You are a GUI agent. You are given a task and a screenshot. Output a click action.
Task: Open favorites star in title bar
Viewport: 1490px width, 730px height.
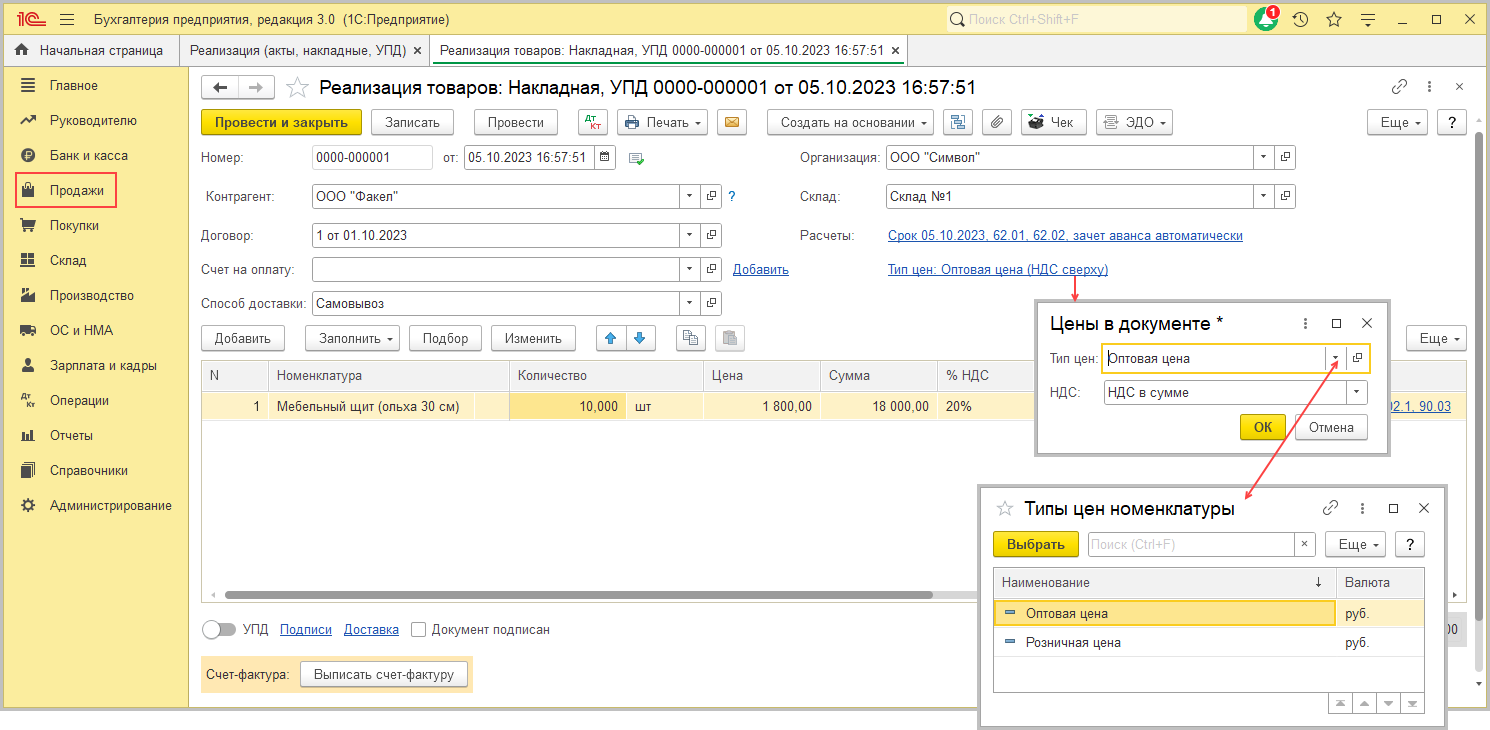click(x=1333, y=19)
